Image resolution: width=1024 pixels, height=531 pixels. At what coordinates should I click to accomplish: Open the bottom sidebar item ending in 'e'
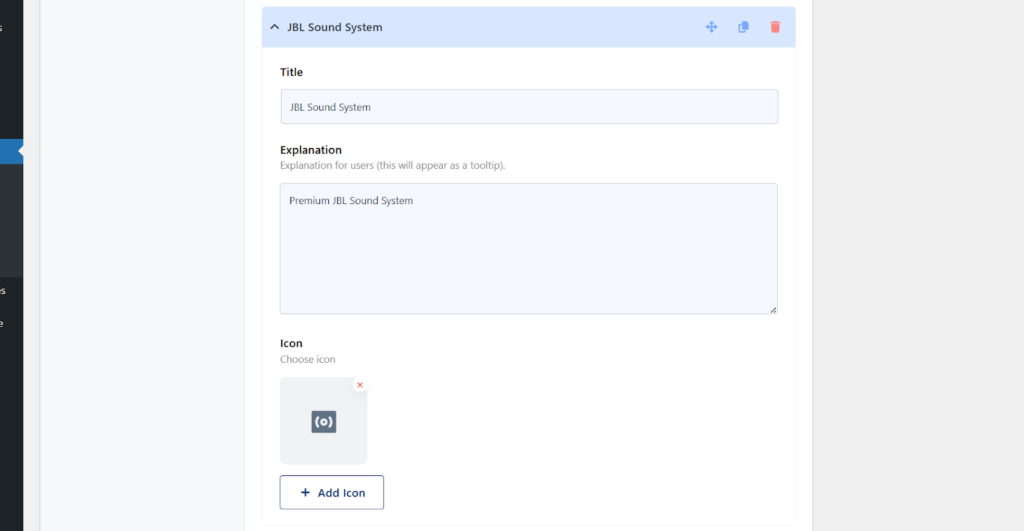tap(2, 323)
